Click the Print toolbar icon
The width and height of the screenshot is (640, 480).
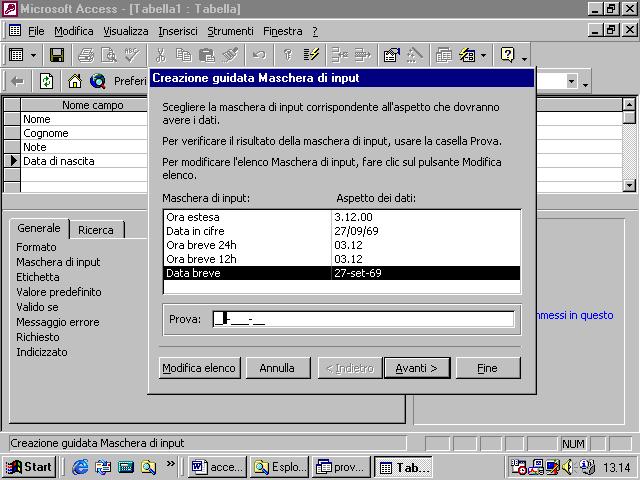coord(86,55)
